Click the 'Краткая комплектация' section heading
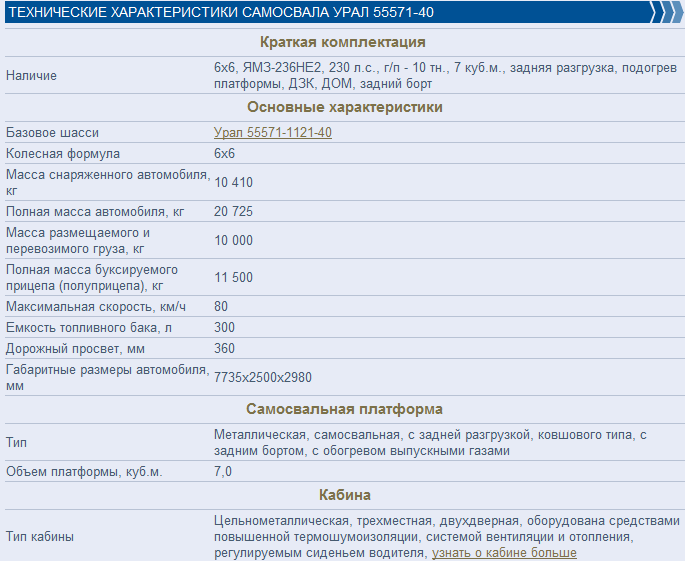The image size is (685, 561). click(342, 42)
